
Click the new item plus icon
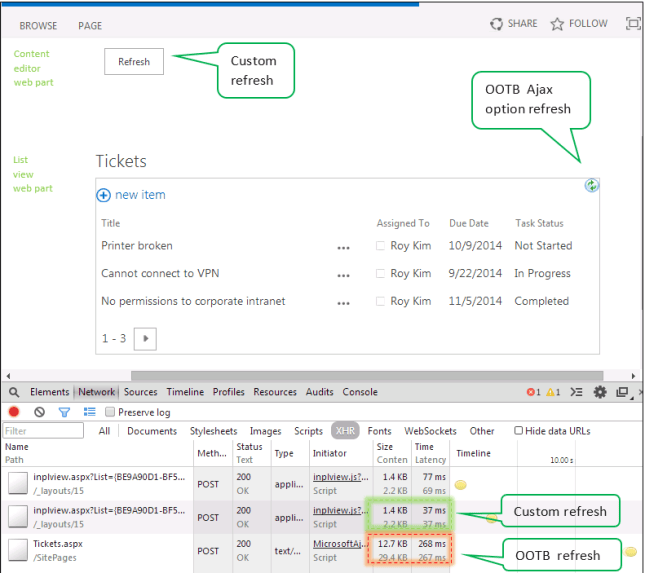pos(103,195)
